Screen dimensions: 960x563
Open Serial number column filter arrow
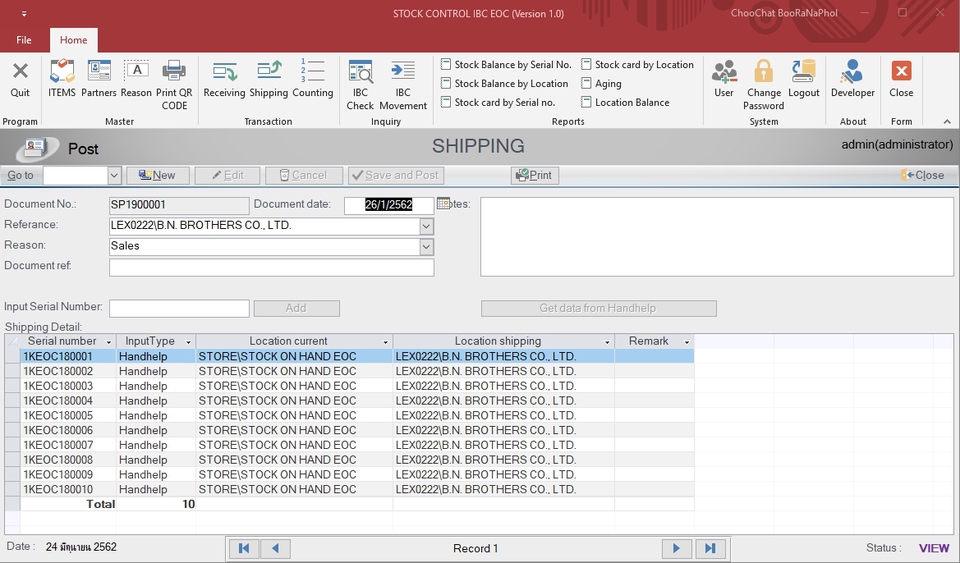point(108,342)
